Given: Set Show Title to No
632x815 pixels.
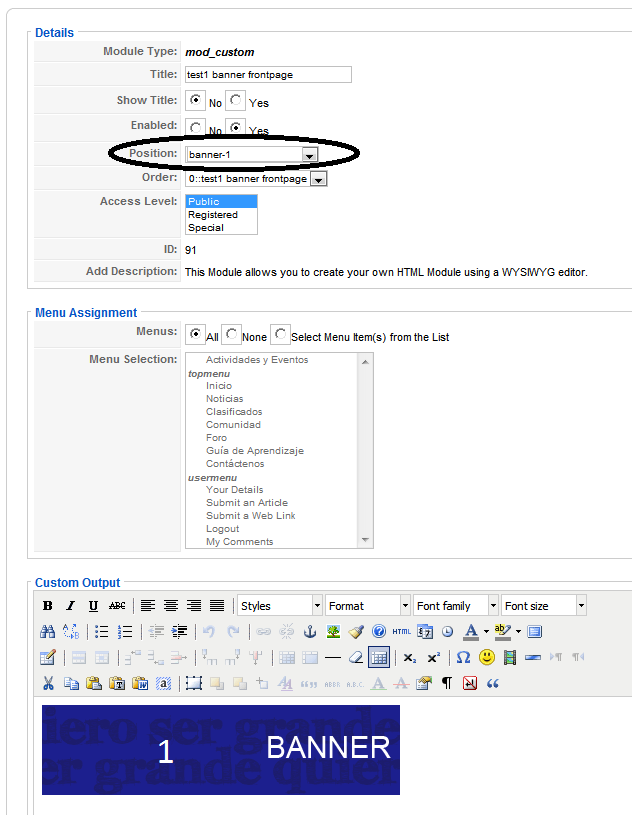Looking at the screenshot, I should pyautogui.click(x=195, y=100).
